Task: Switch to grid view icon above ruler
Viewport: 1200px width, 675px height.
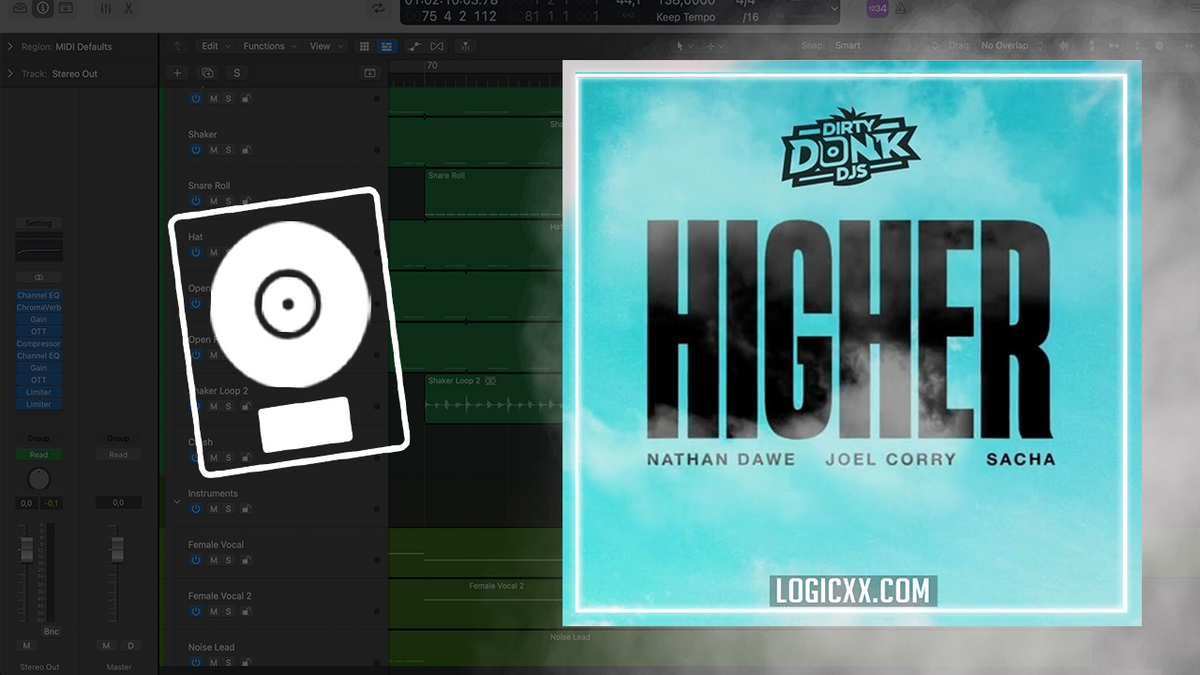Action: 365,46
